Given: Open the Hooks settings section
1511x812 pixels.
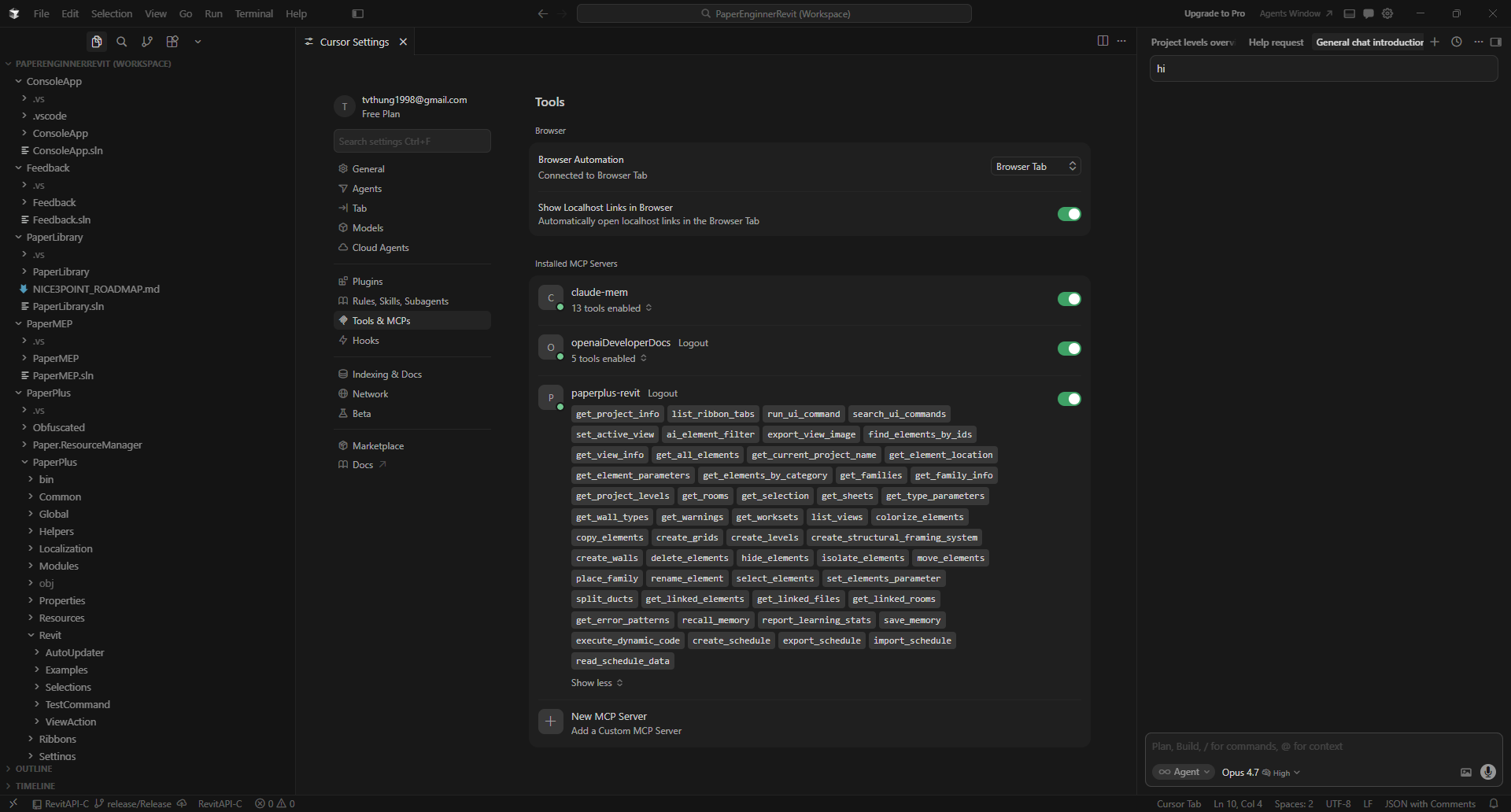Looking at the screenshot, I should click(365, 341).
